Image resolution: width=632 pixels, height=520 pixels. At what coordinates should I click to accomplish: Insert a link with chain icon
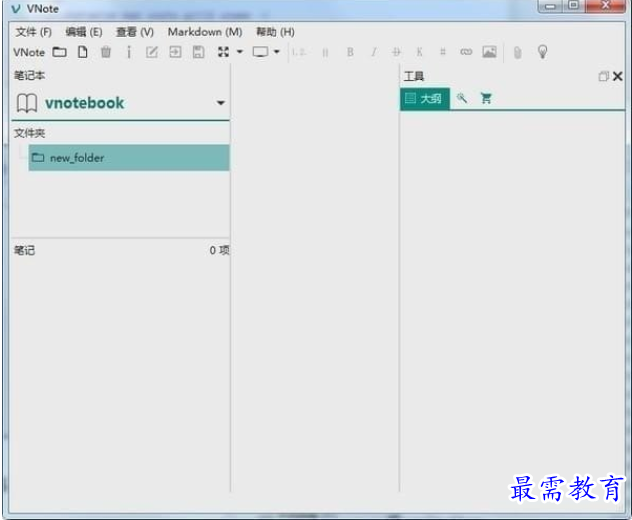466,52
